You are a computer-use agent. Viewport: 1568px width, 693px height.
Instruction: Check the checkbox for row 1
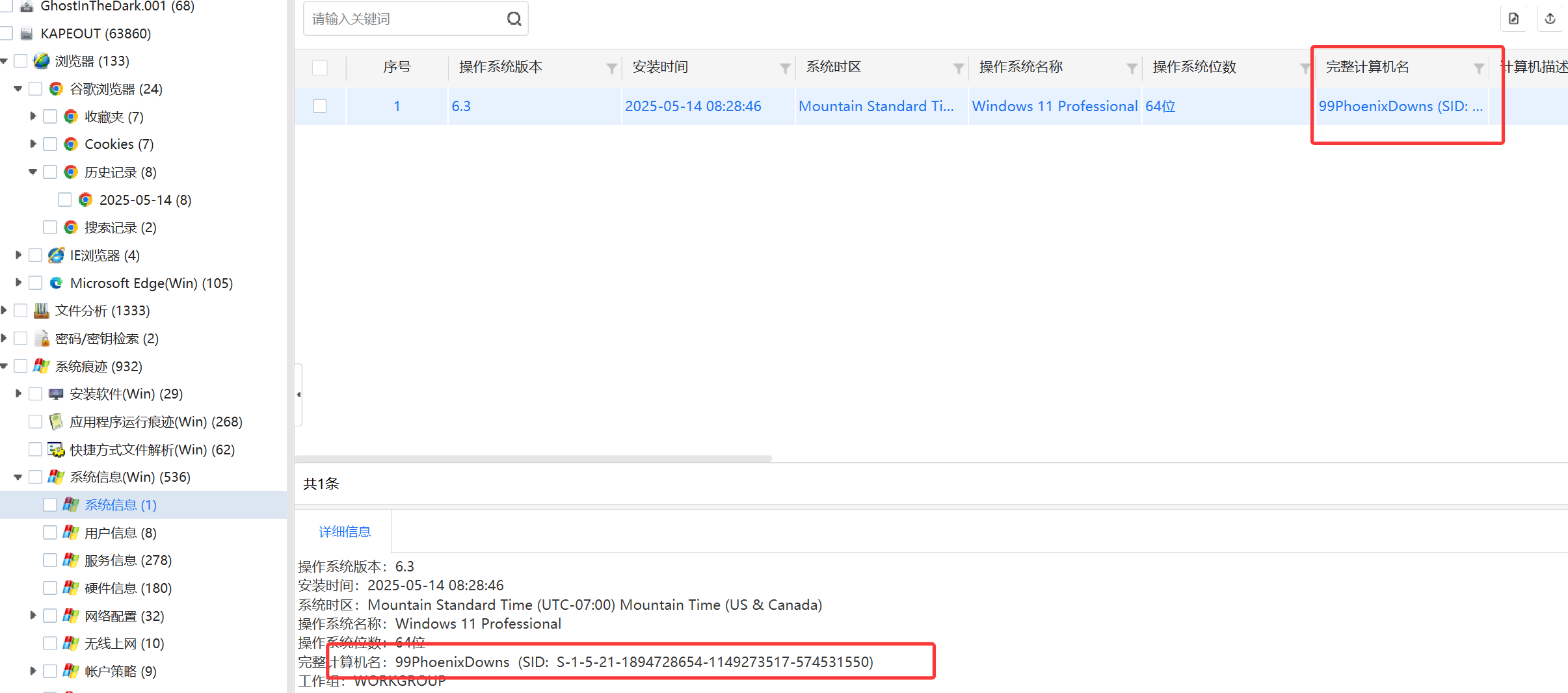pyautogui.click(x=320, y=106)
